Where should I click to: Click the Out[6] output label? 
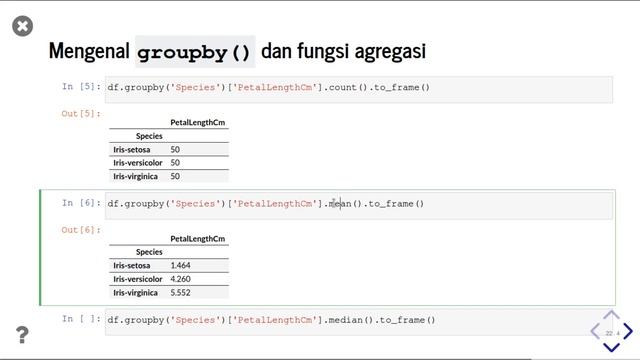[x=81, y=230]
